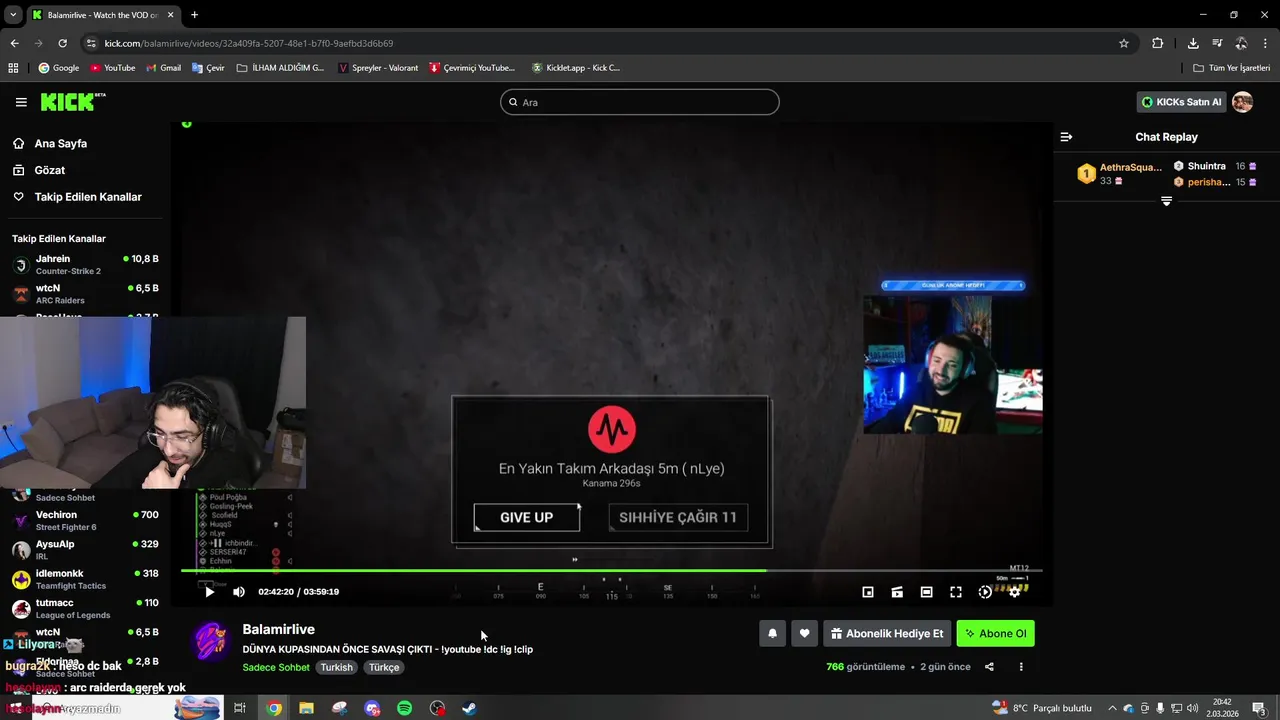Open video settings gear
The height and width of the screenshot is (720, 1280).
coord(1014,592)
